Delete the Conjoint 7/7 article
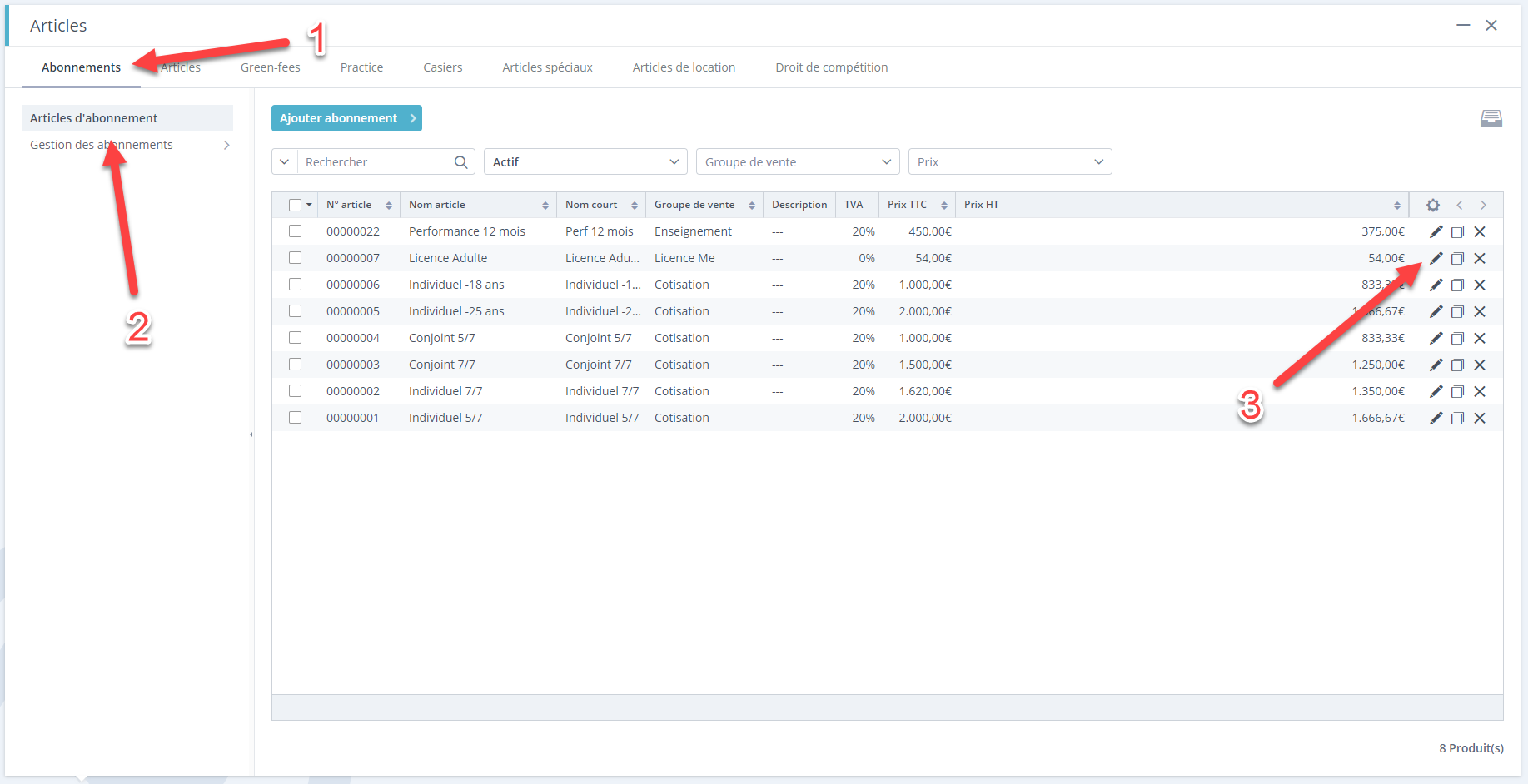 tap(1480, 365)
